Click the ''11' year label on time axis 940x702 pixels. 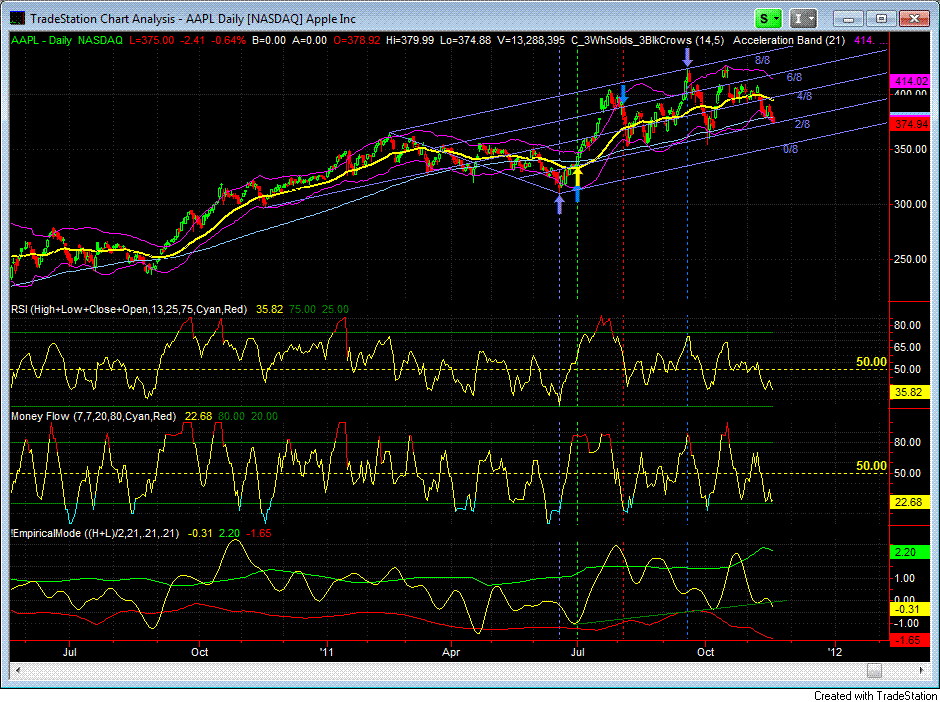click(x=326, y=652)
